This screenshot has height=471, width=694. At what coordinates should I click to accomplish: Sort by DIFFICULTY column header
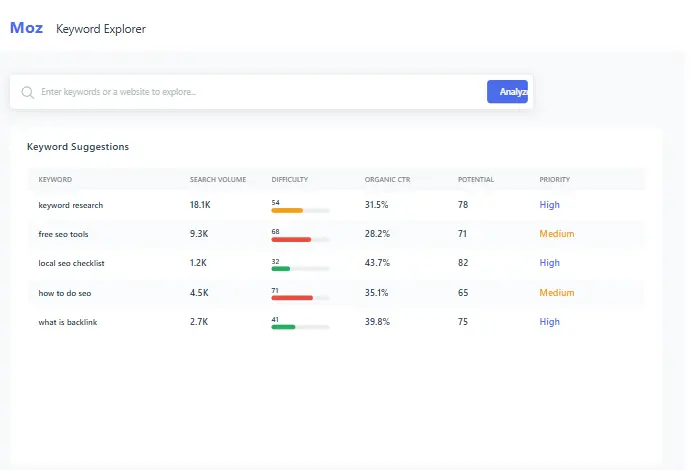pos(289,179)
